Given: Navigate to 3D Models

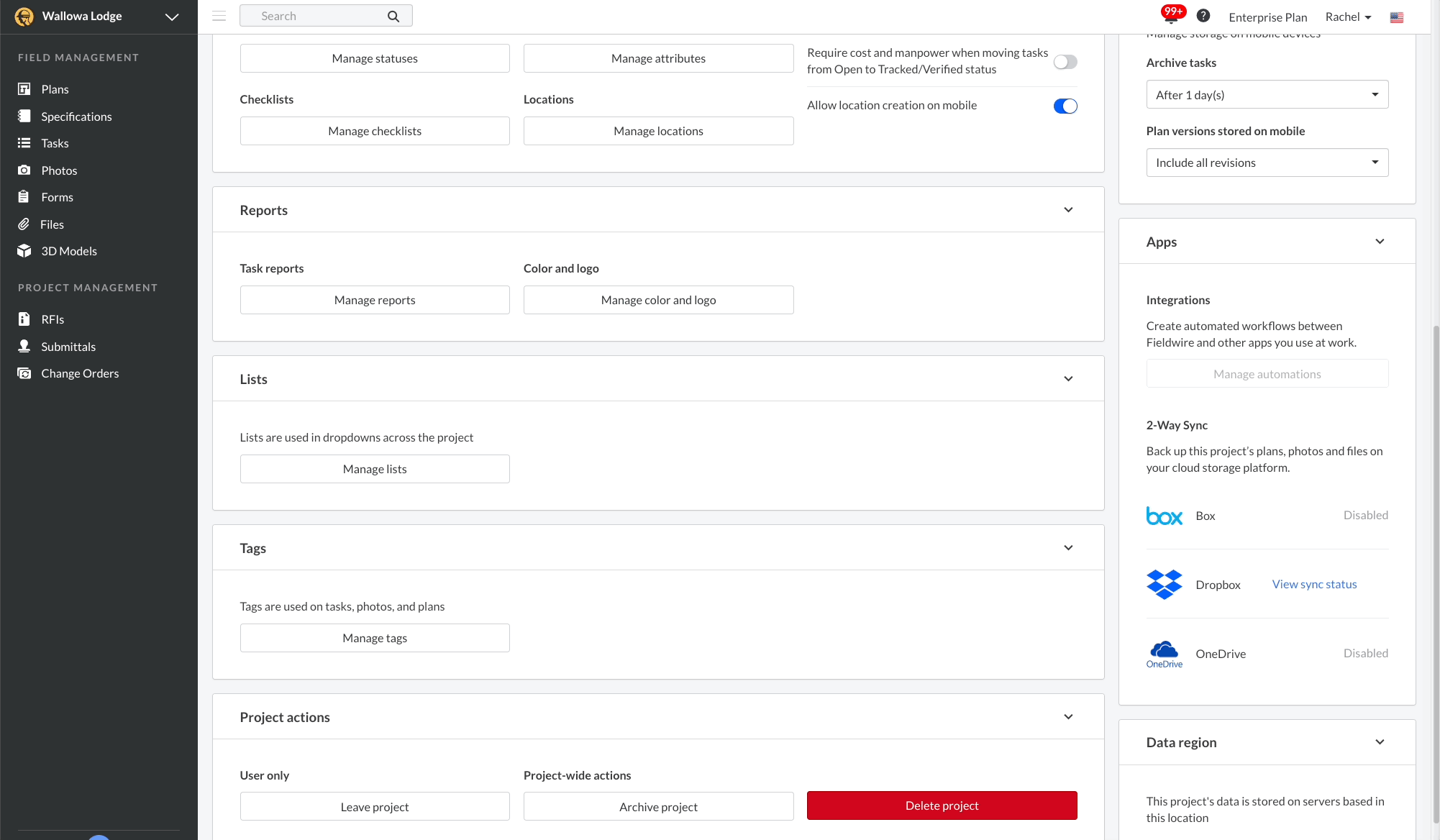Looking at the screenshot, I should (x=68, y=251).
